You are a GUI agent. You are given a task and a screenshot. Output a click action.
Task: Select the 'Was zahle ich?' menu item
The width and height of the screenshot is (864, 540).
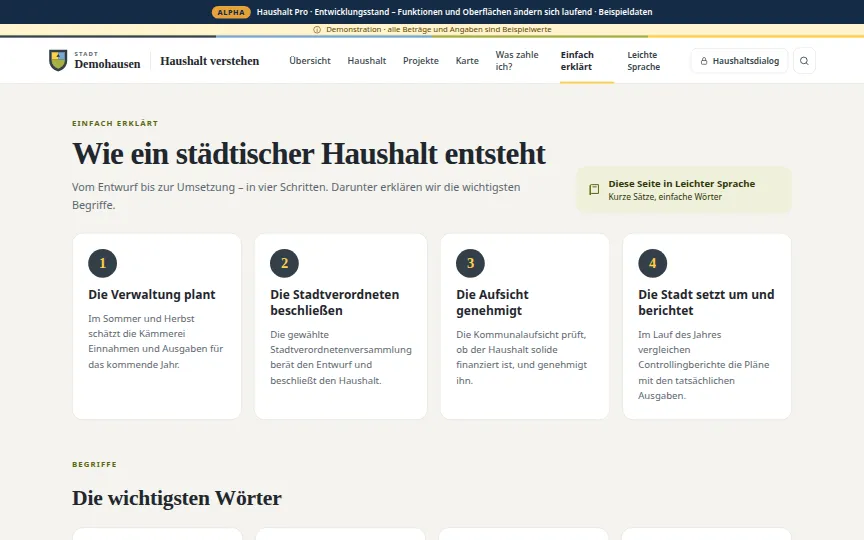tap(517, 61)
